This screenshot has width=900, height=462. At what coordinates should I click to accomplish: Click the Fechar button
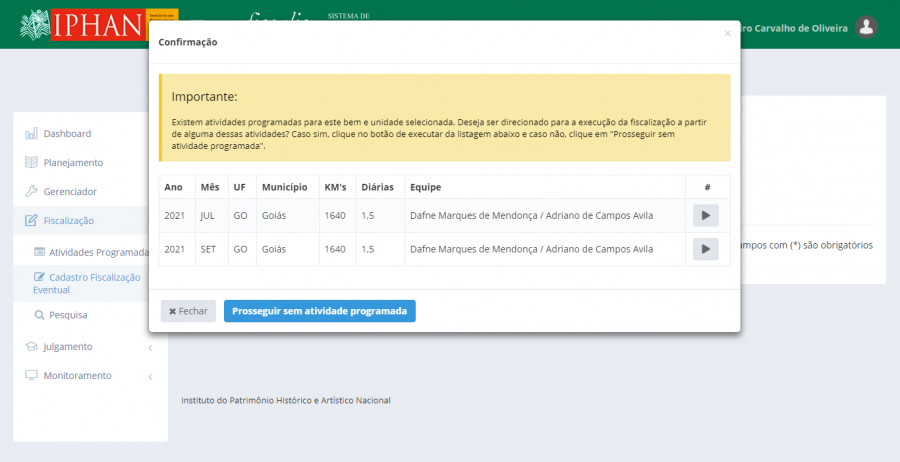click(x=188, y=311)
